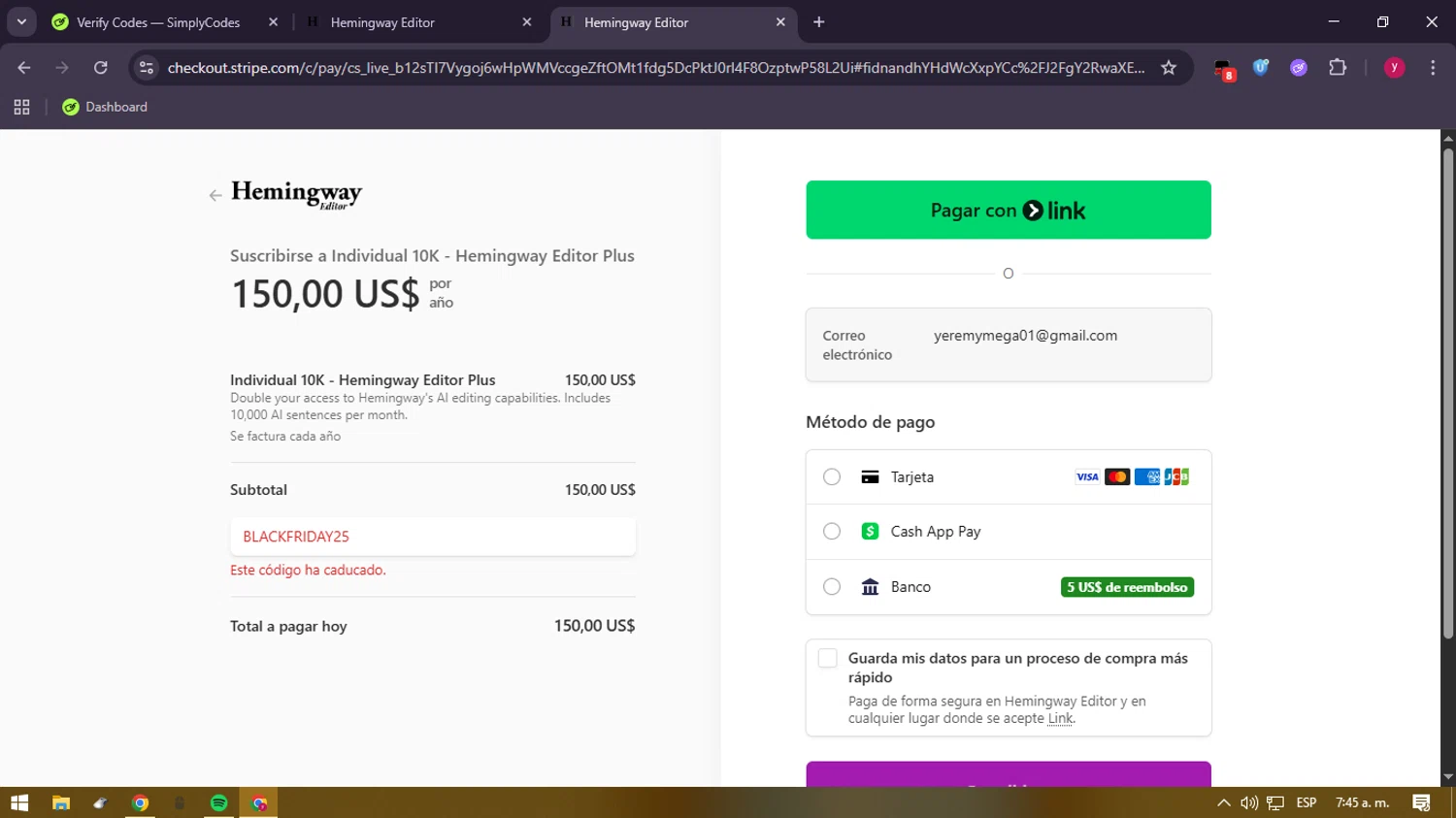Screen dimensions: 1456x818
Task: Click the Google Chrome taskbar icon
Action: click(x=140, y=802)
